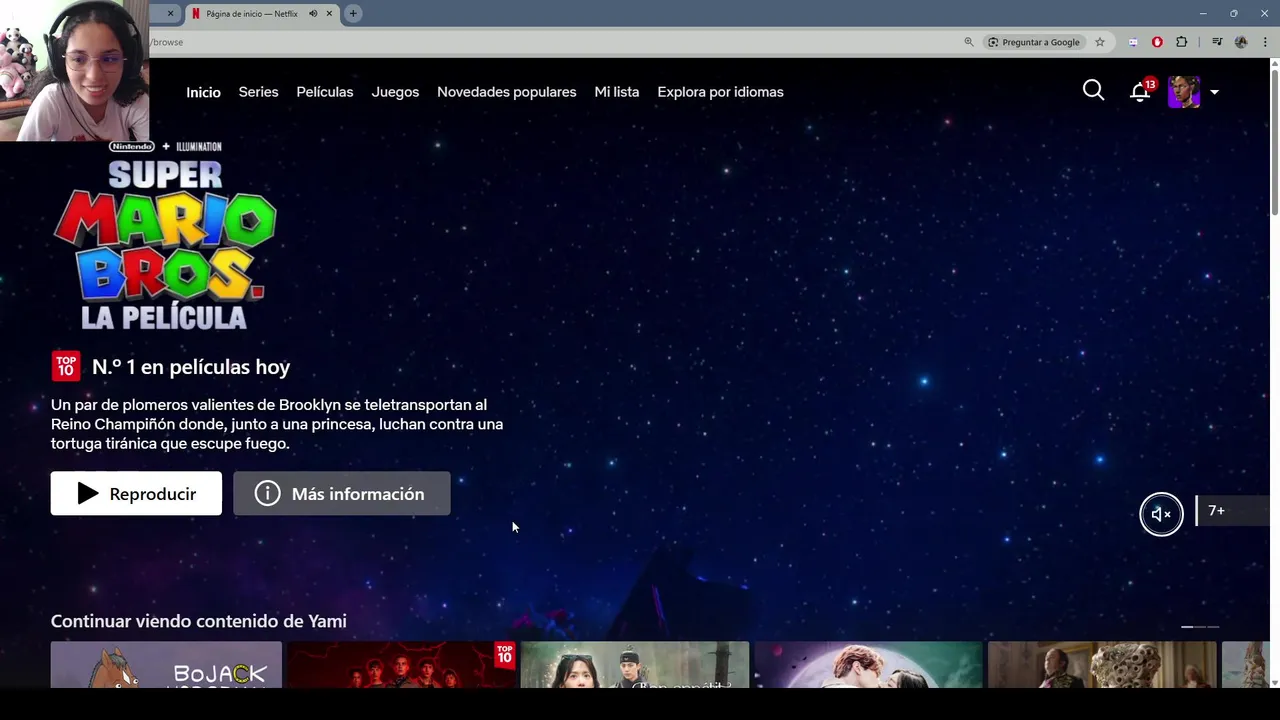
Task: Mute the tab using the speaker icon
Action: [x=313, y=13]
